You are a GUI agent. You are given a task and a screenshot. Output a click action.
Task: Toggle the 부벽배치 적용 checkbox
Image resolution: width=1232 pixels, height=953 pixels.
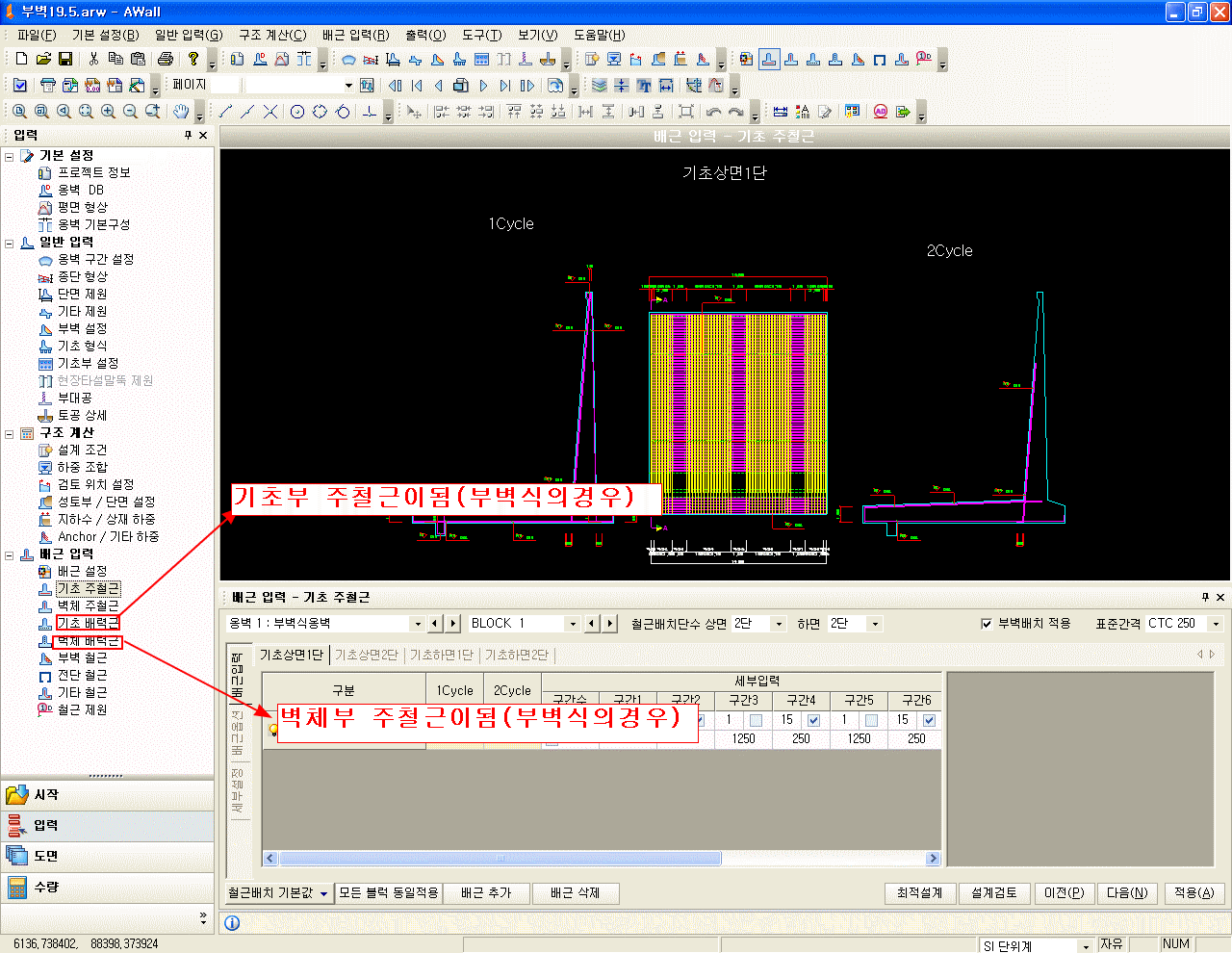(x=986, y=624)
